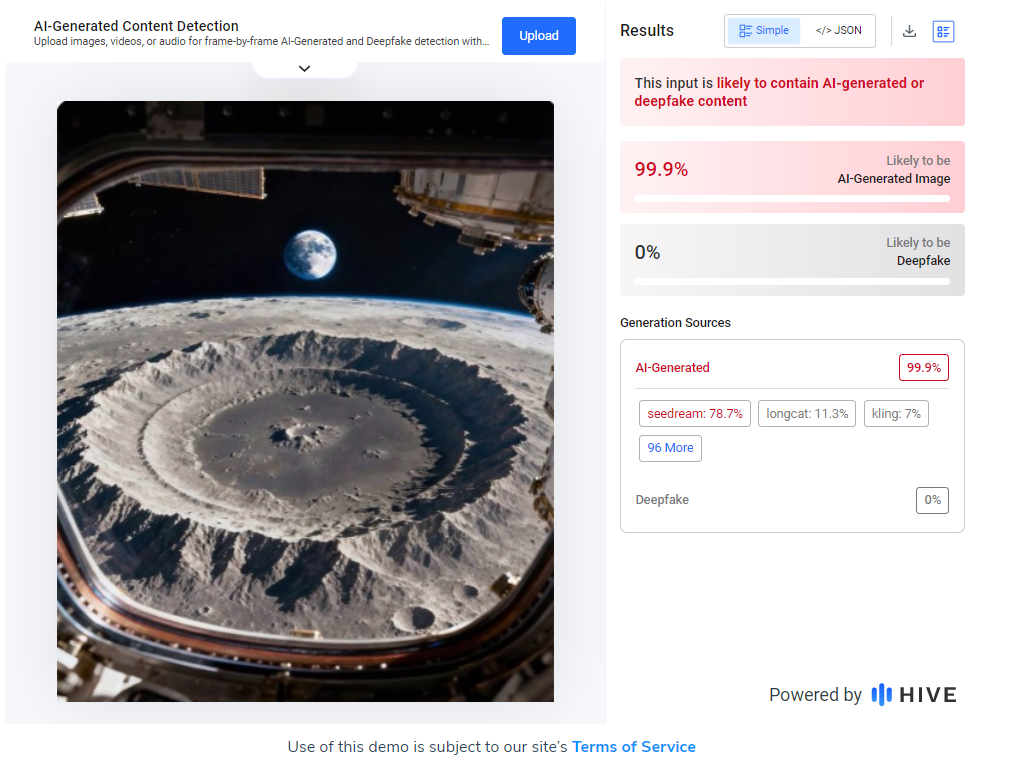Select the kling 7% source tag
Viewport: 1016px width, 773px height.
(896, 414)
